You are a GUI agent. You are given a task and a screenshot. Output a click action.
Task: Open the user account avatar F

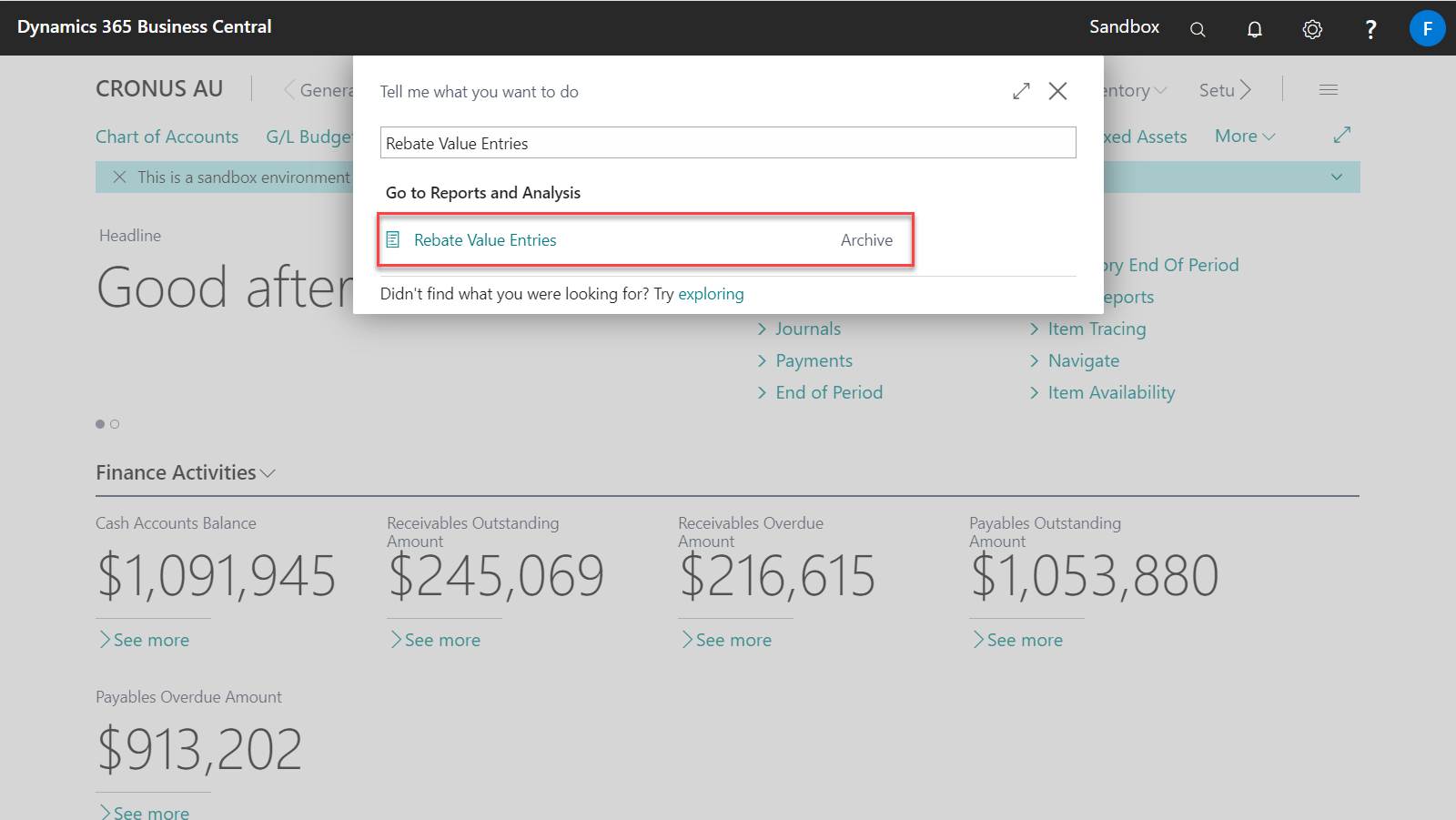(1427, 28)
